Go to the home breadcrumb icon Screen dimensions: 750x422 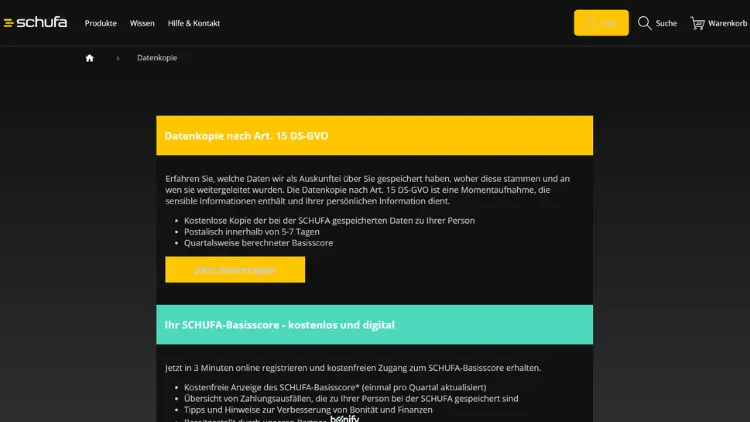tap(89, 58)
